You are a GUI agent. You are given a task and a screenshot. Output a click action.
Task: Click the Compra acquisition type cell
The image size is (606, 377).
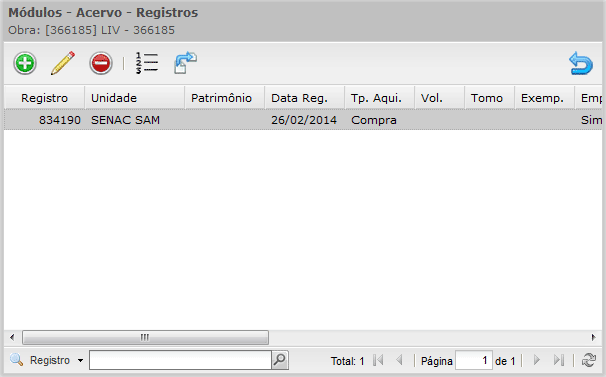click(x=380, y=120)
